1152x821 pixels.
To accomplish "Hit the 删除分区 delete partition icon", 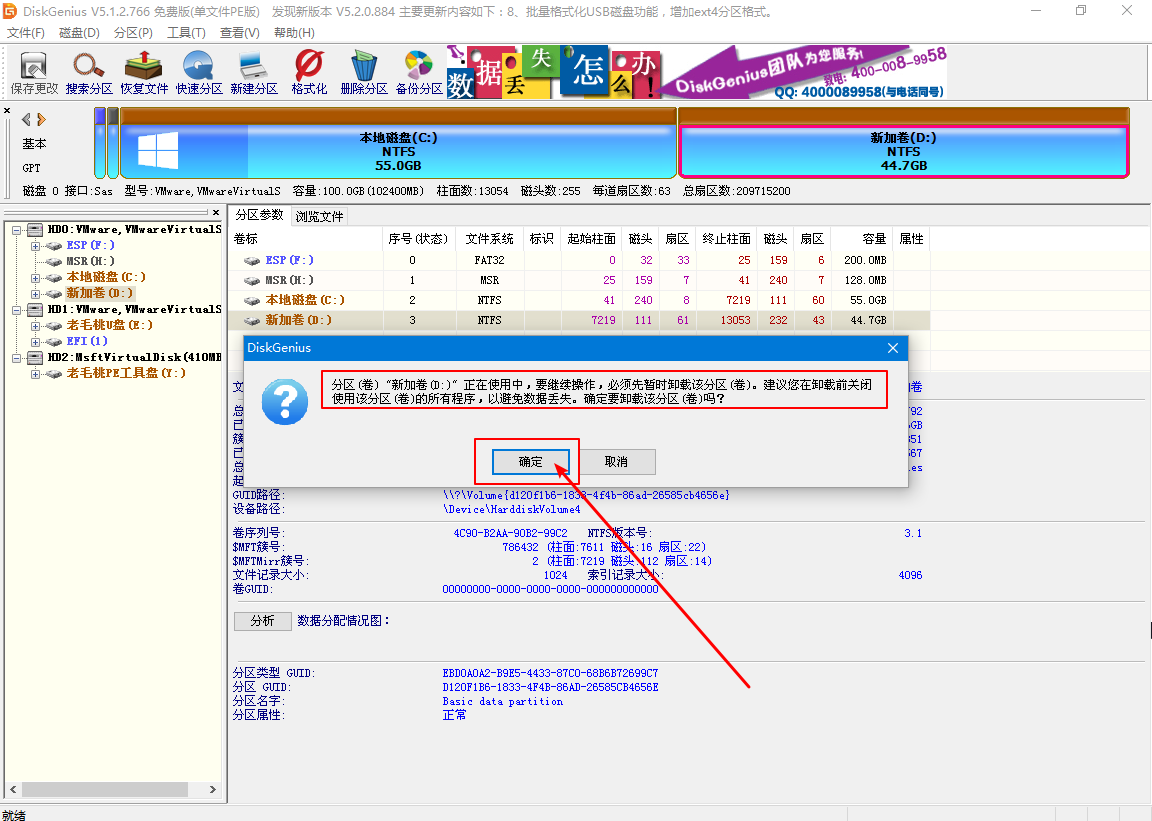I will click(x=364, y=74).
